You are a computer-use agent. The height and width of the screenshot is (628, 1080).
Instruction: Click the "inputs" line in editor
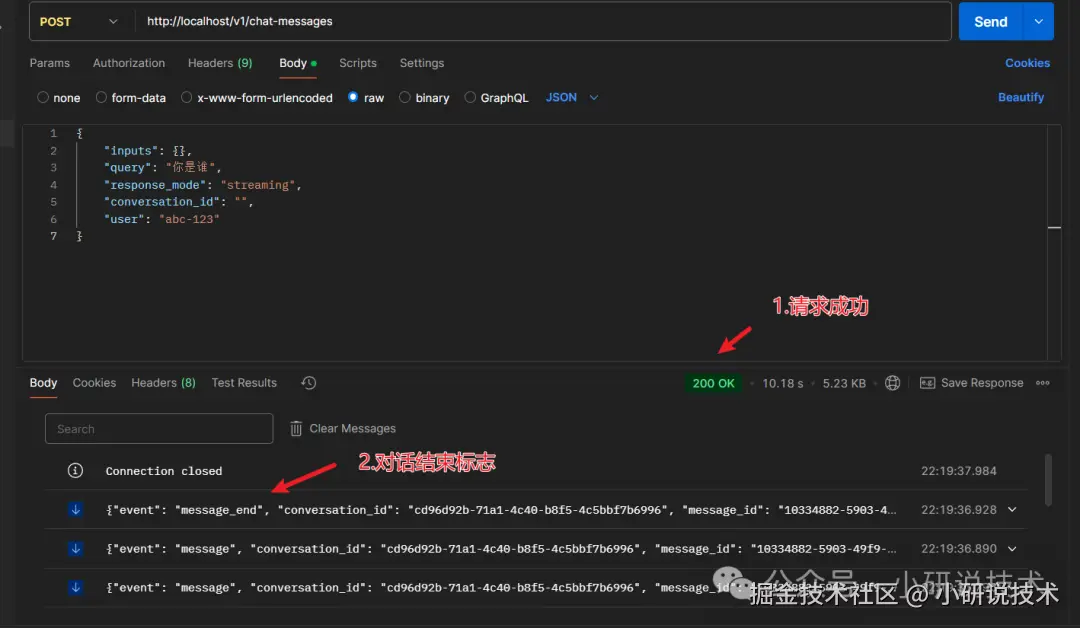point(147,150)
